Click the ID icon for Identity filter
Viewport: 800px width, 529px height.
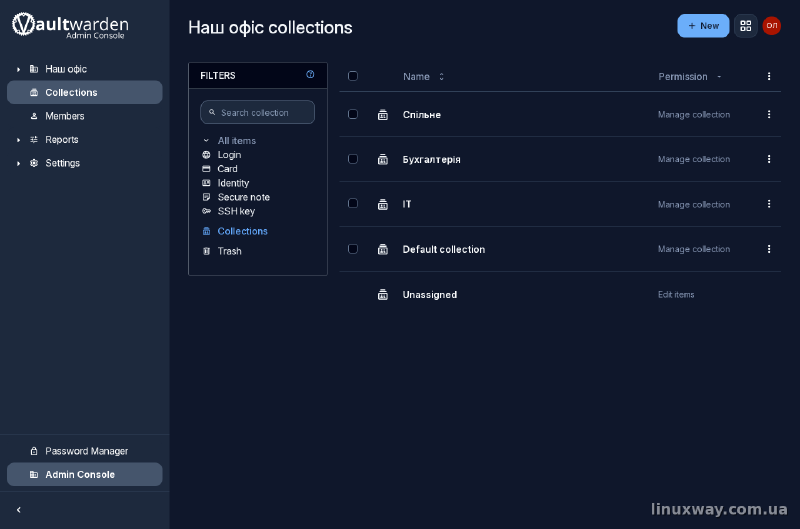(206, 183)
